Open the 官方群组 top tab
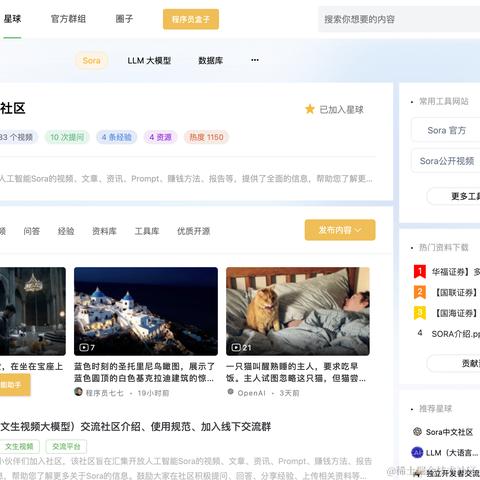The width and height of the screenshot is (480, 480). [x=68, y=19]
